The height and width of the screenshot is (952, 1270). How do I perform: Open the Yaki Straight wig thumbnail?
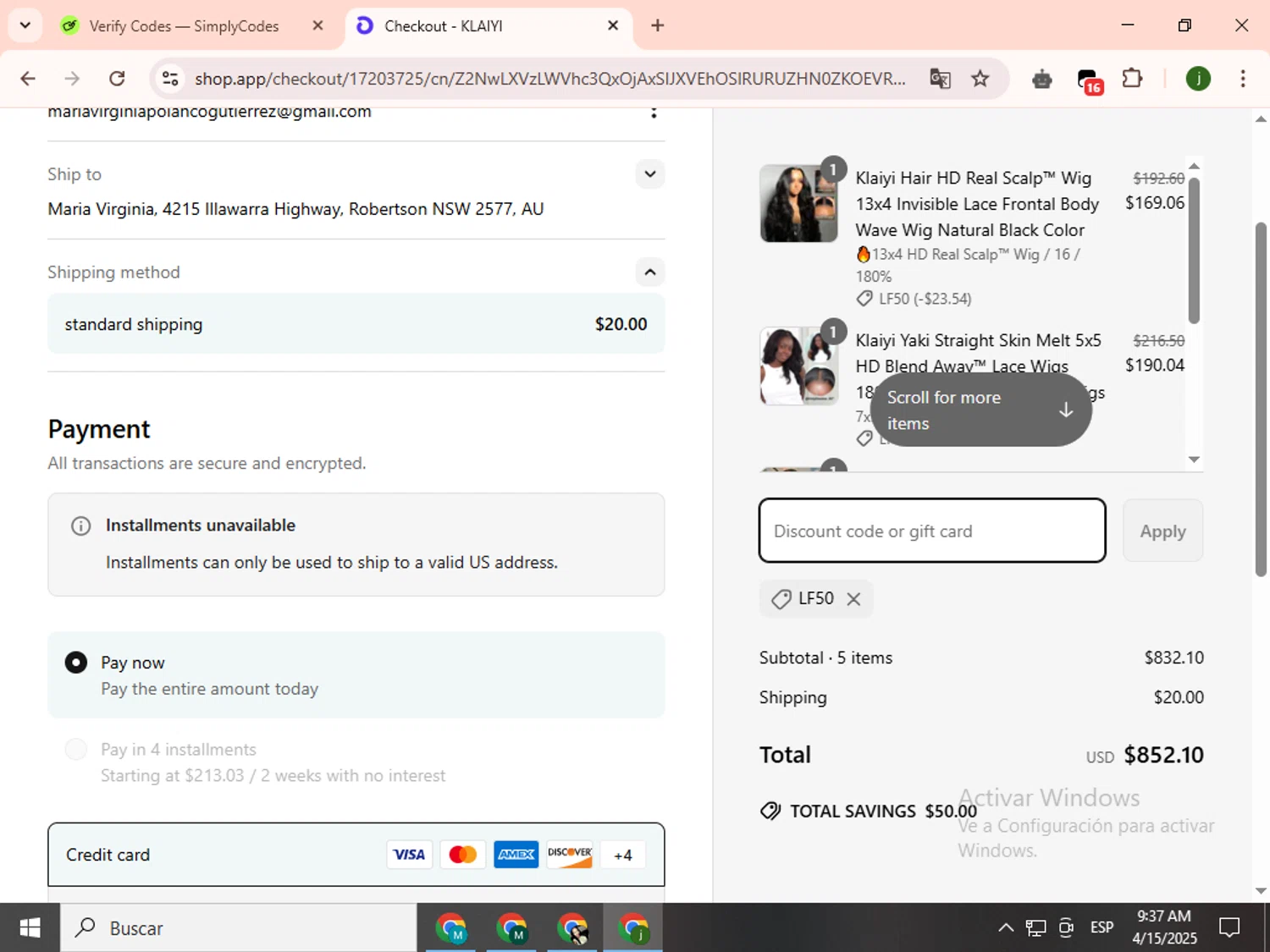tap(798, 366)
